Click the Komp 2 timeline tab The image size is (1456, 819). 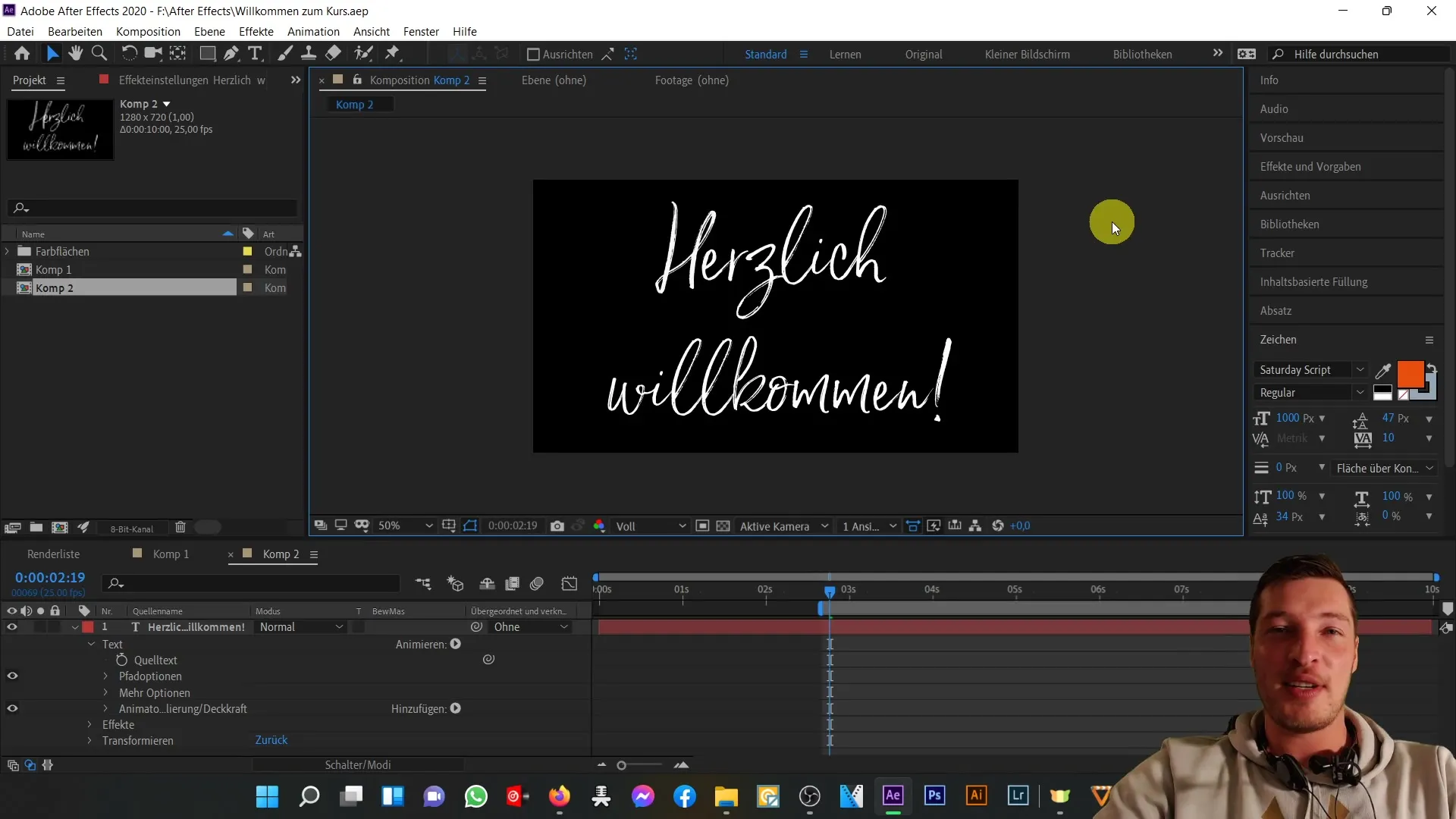[281, 553]
